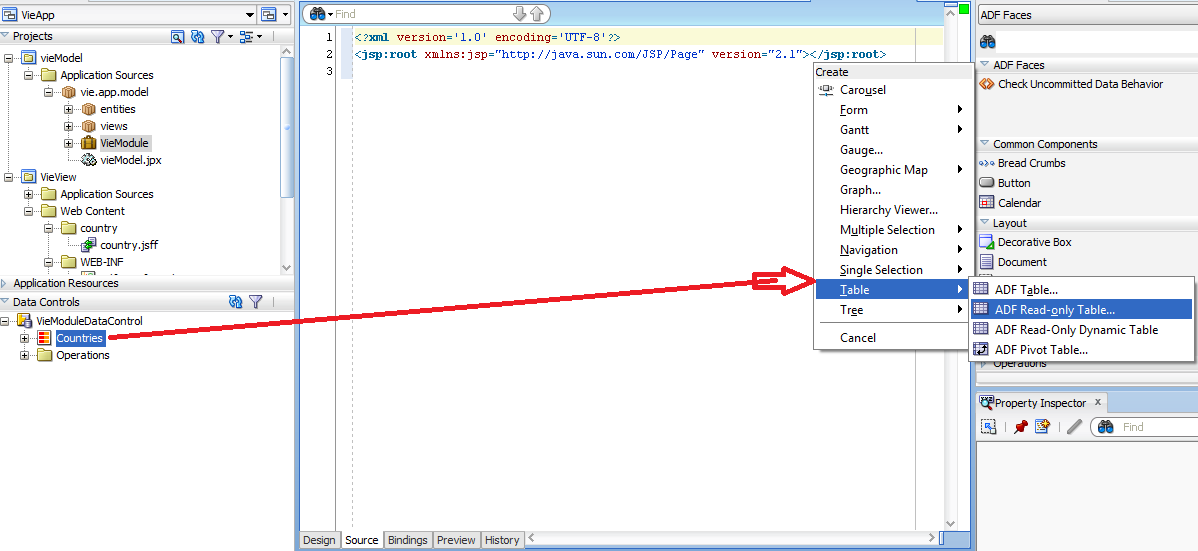Select country.jsff file in Projects tree
Viewport: 1198px width, 551px height.
[x=129, y=245]
